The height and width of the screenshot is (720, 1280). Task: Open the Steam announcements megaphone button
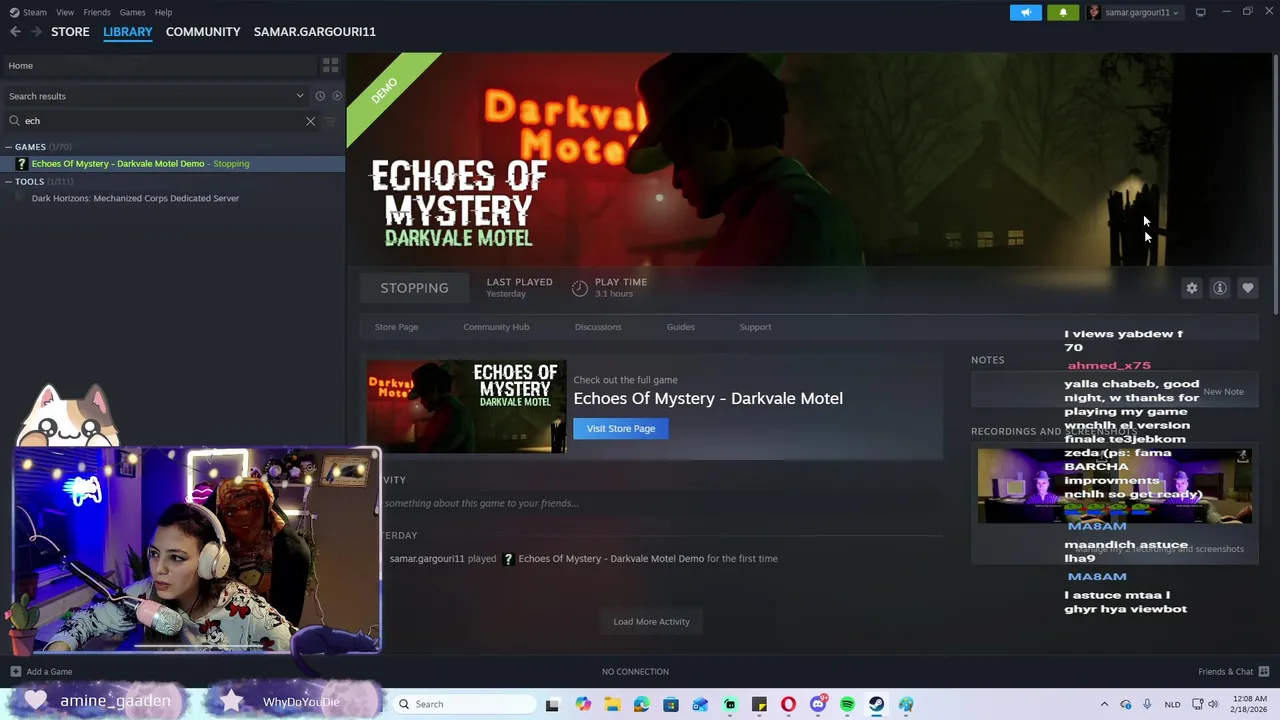1025,12
